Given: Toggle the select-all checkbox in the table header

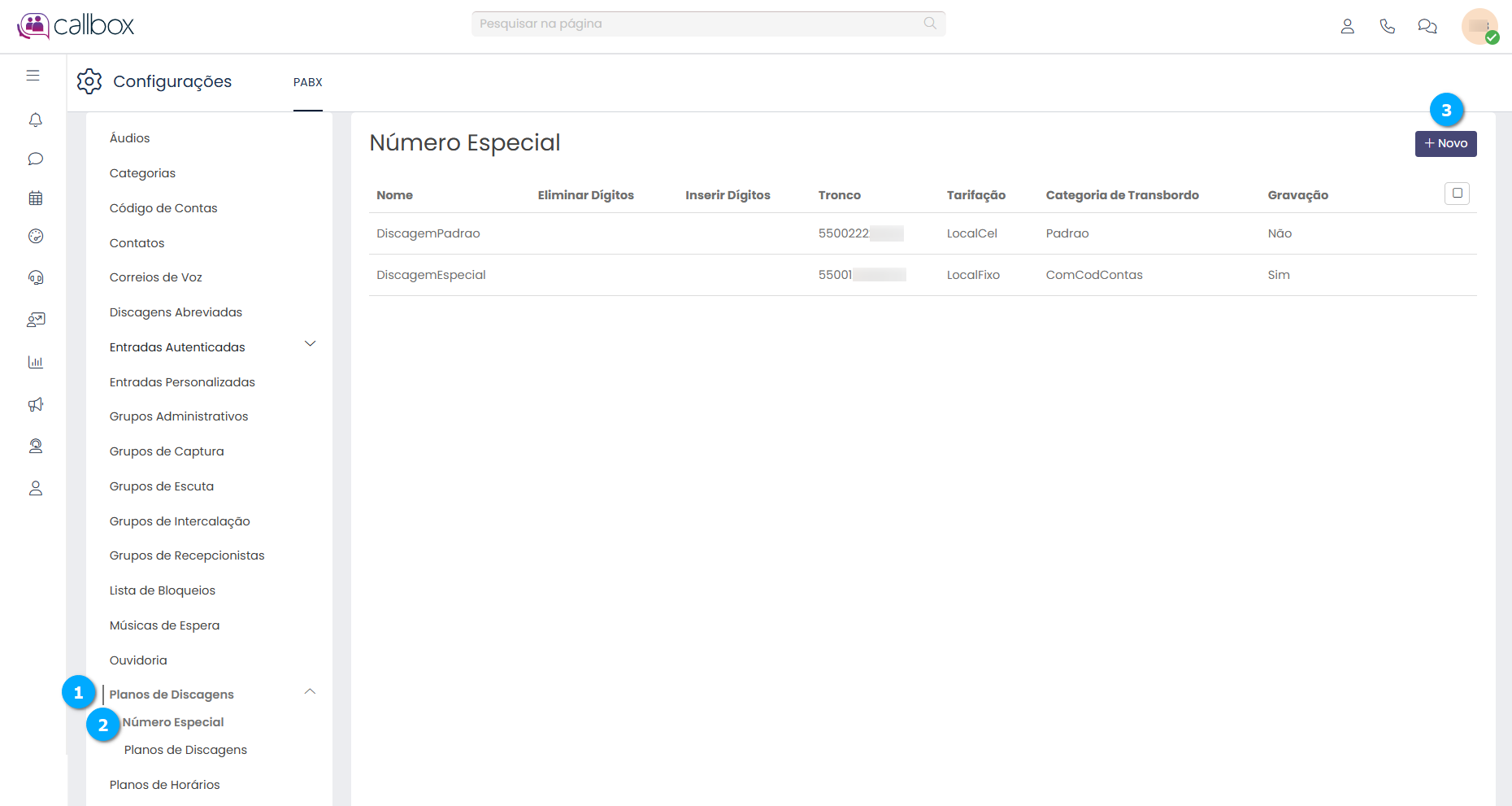Looking at the screenshot, I should [1457, 194].
